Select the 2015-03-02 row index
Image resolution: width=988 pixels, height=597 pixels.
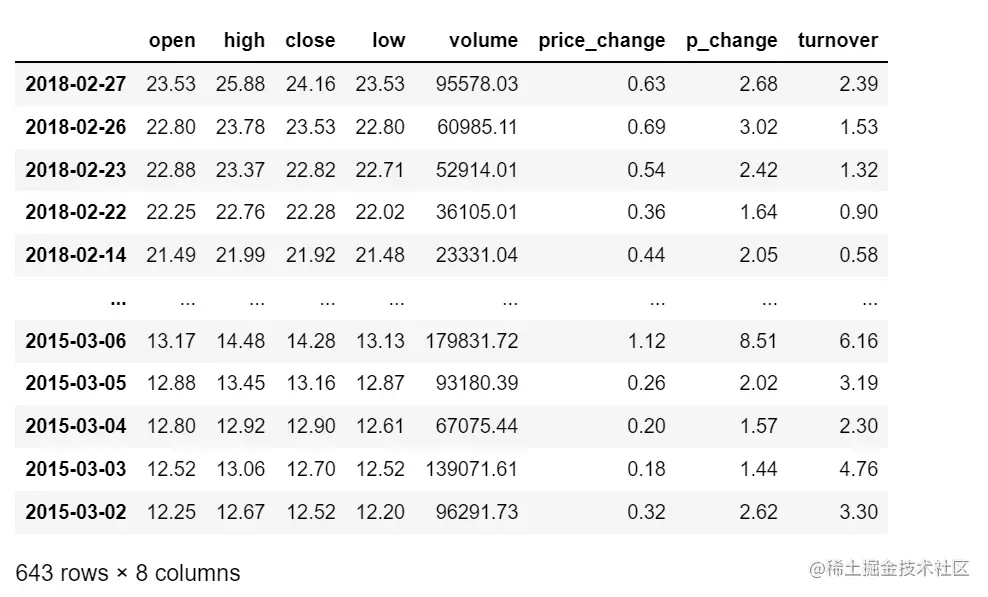[76, 511]
